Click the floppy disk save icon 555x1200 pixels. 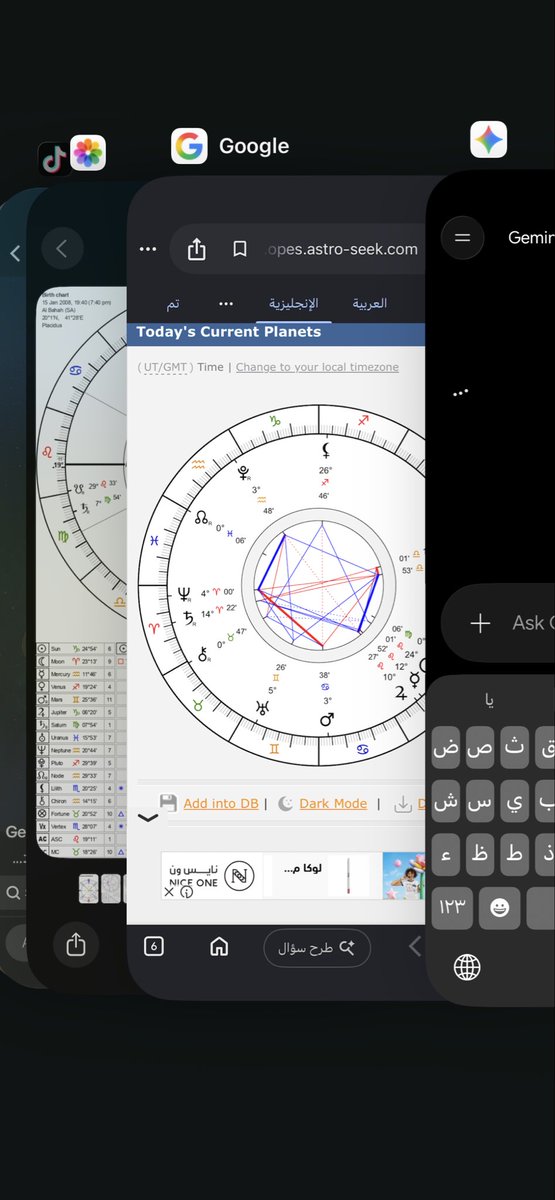pos(168,803)
